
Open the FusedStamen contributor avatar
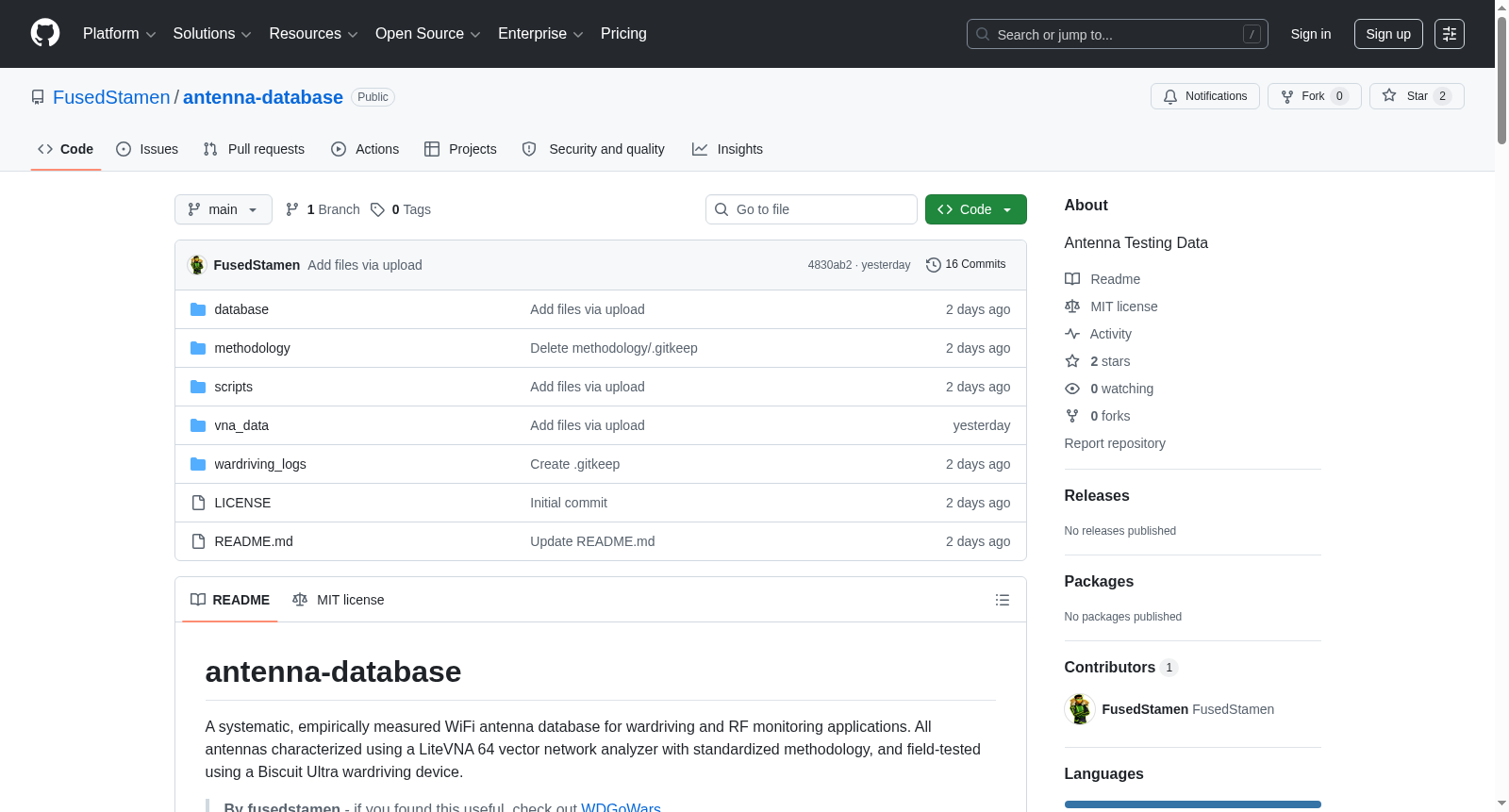[x=1080, y=709]
